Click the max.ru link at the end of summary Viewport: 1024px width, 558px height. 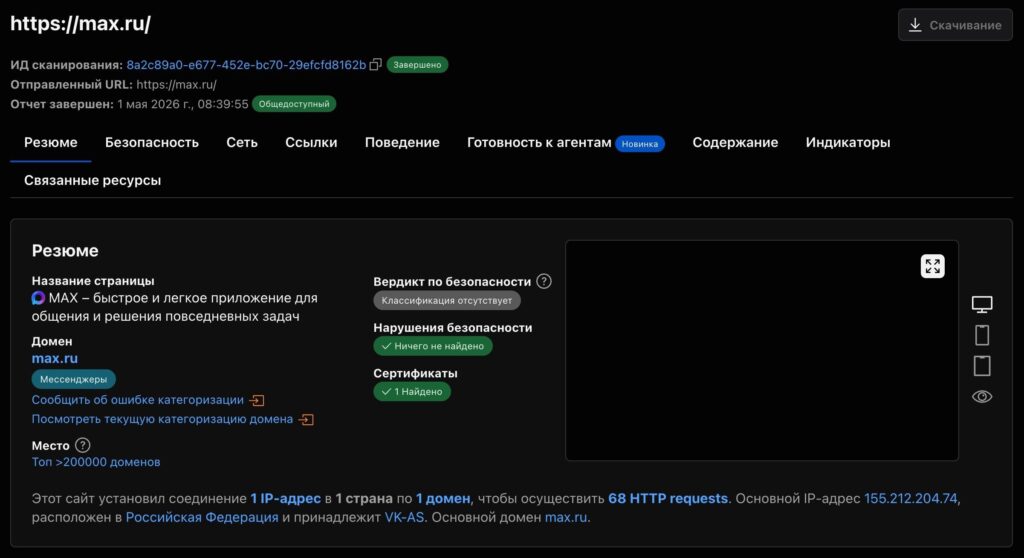point(566,517)
